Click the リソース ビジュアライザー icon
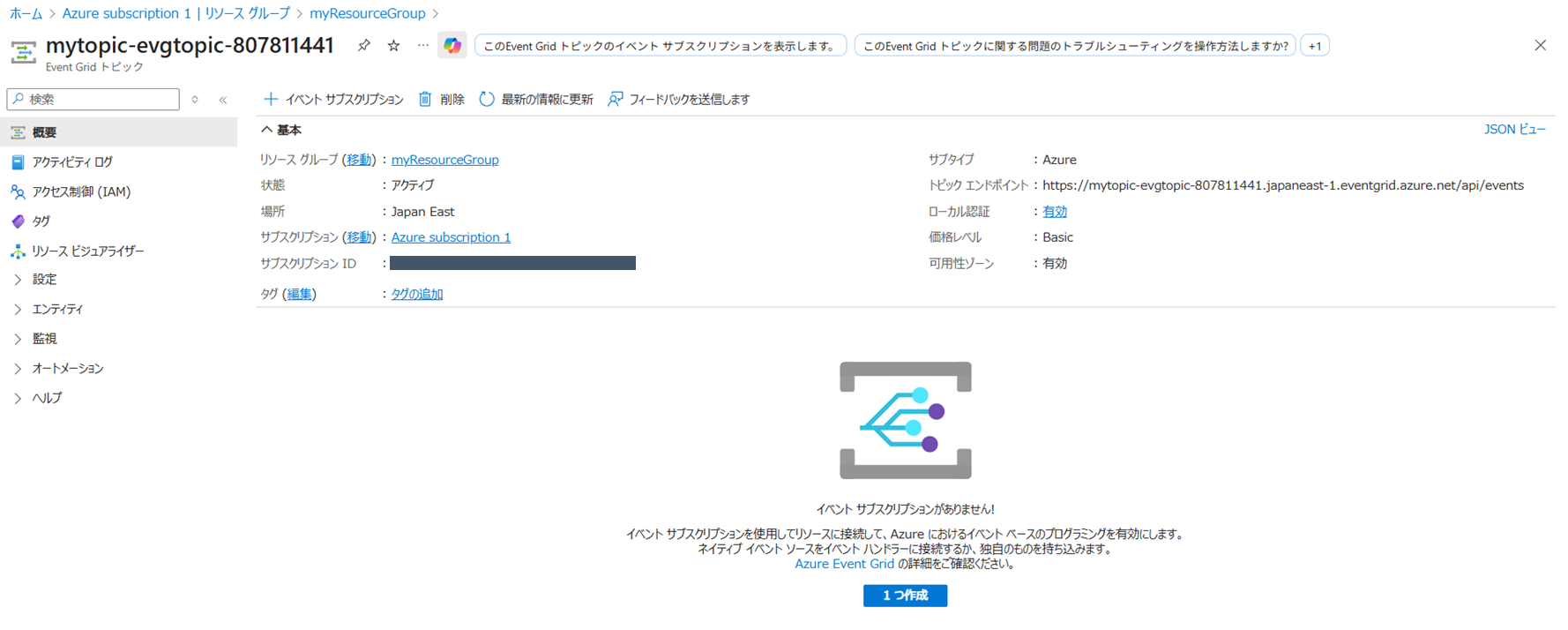Viewport: 1568px width, 630px height. 18,251
